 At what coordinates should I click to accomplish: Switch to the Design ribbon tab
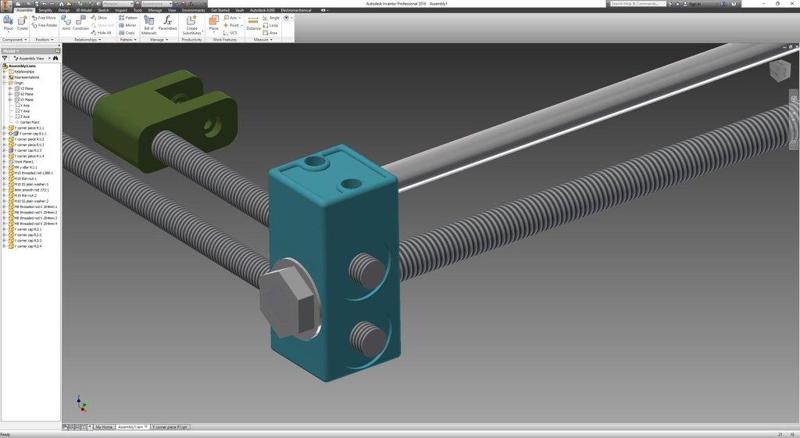(64, 10)
